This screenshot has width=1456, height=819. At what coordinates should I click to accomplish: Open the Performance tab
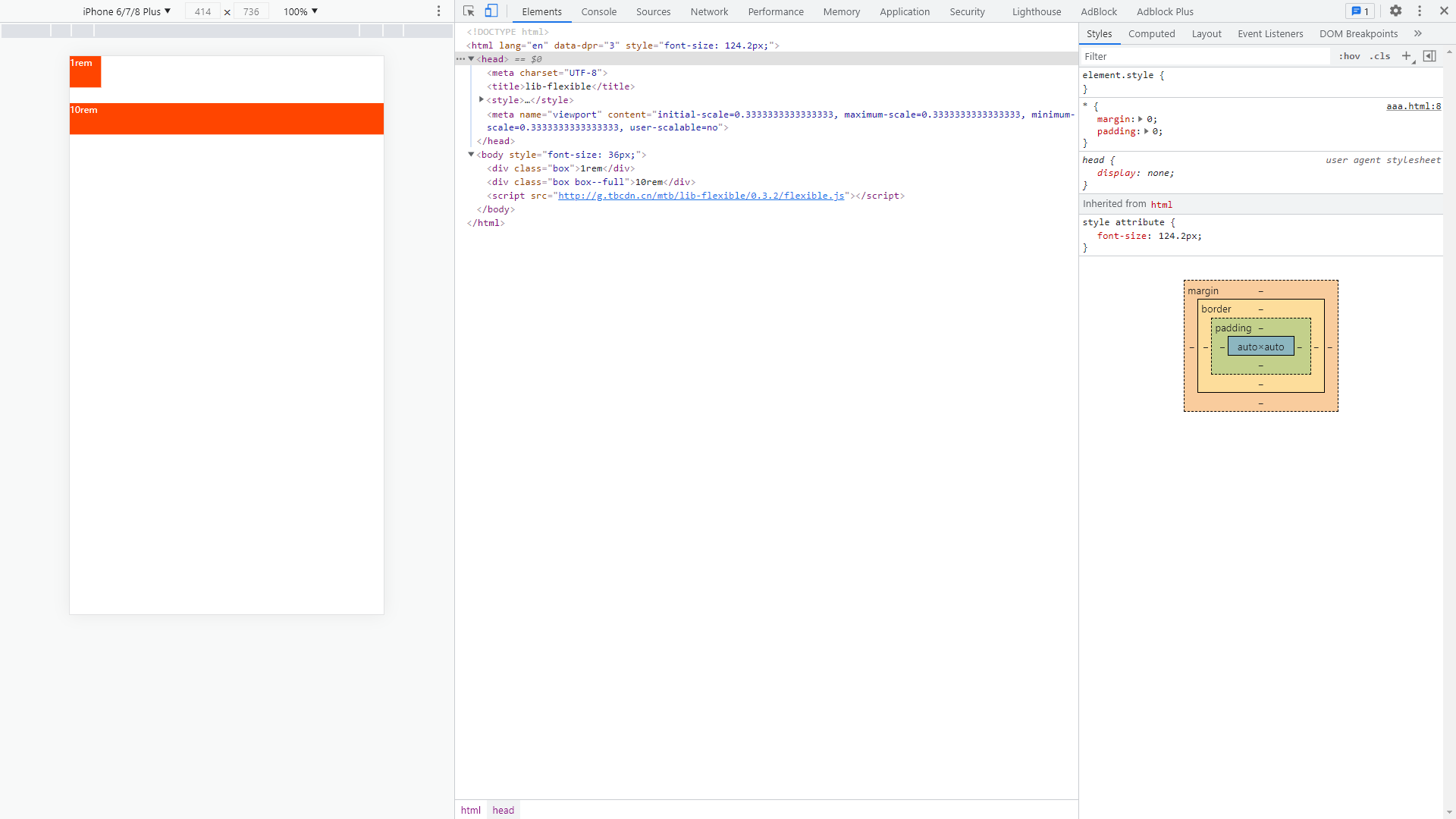click(x=776, y=11)
